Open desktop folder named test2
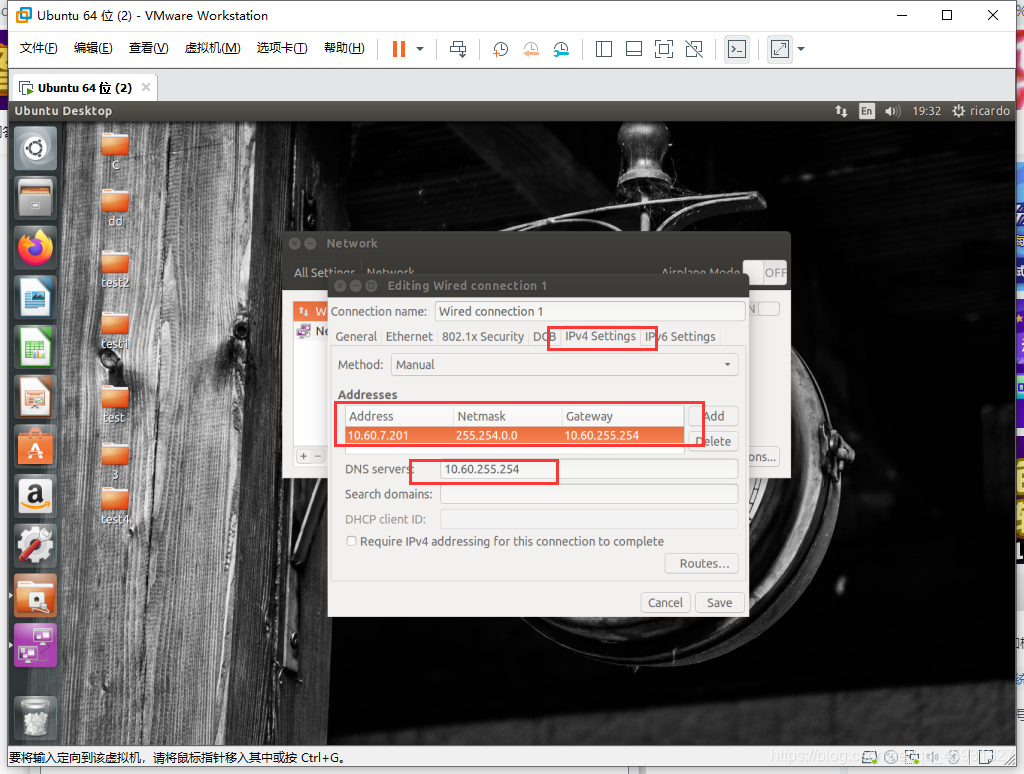Viewport: 1024px width, 774px height. click(115, 269)
